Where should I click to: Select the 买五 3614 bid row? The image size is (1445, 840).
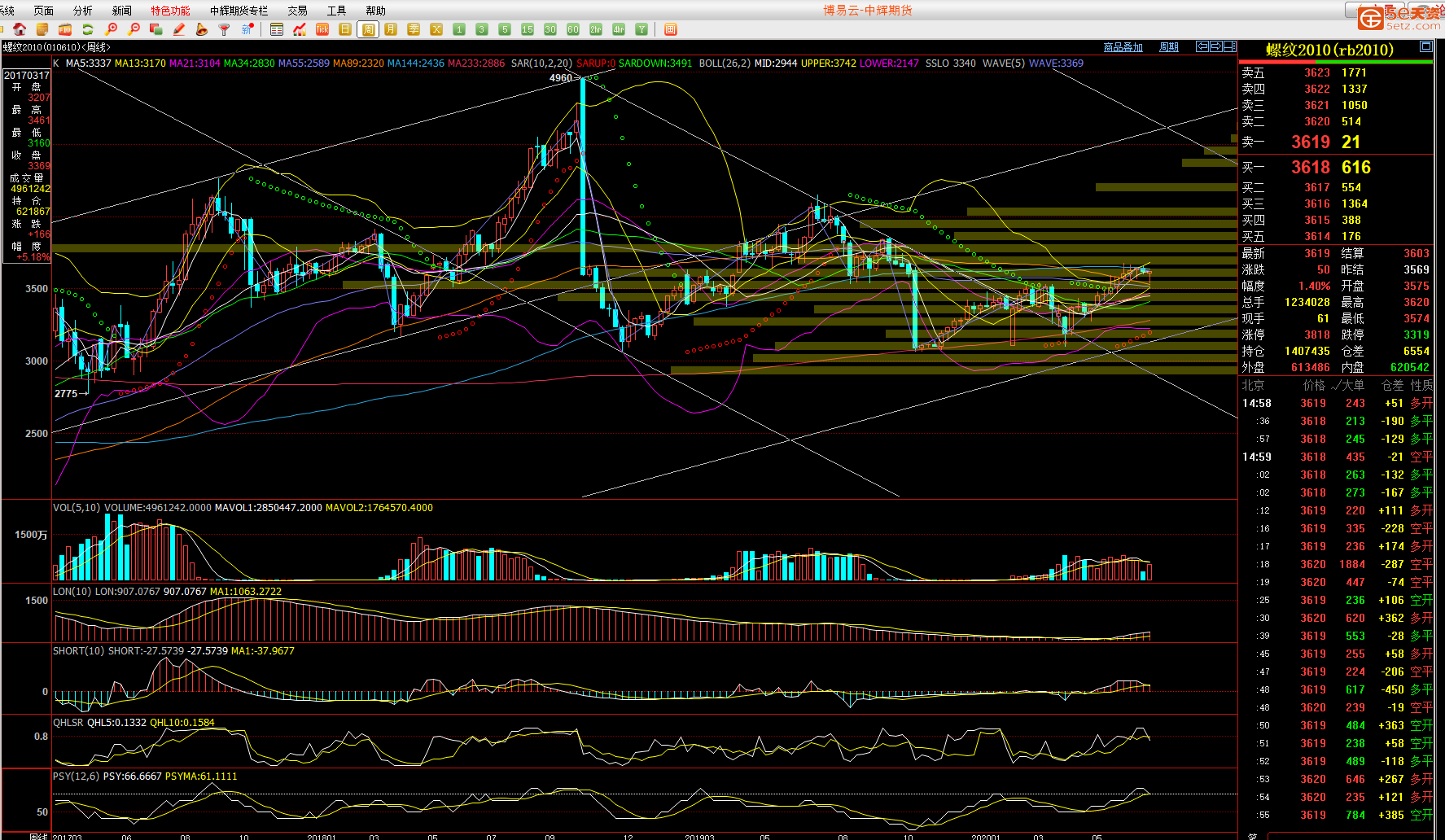tap(1336, 236)
